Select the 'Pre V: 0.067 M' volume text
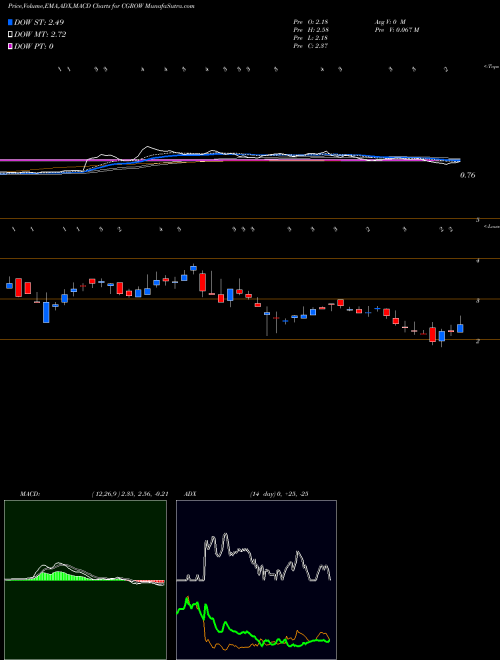The height and width of the screenshot is (660, 500). point(396,30)
